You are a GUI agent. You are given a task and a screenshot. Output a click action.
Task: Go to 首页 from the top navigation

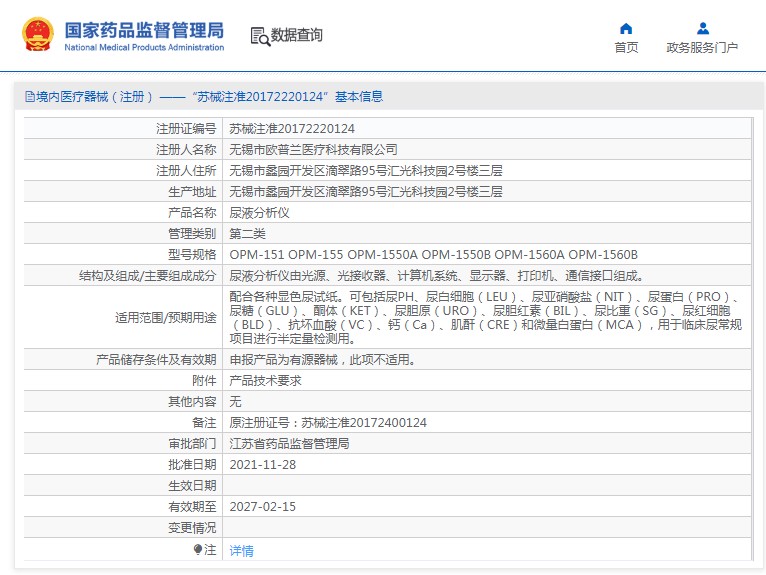(x=626, y=48)
